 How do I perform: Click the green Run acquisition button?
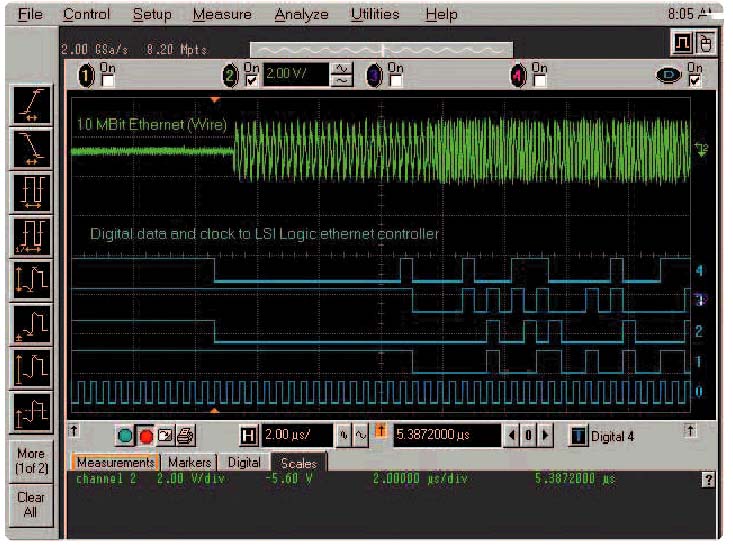tap(125, 436)
